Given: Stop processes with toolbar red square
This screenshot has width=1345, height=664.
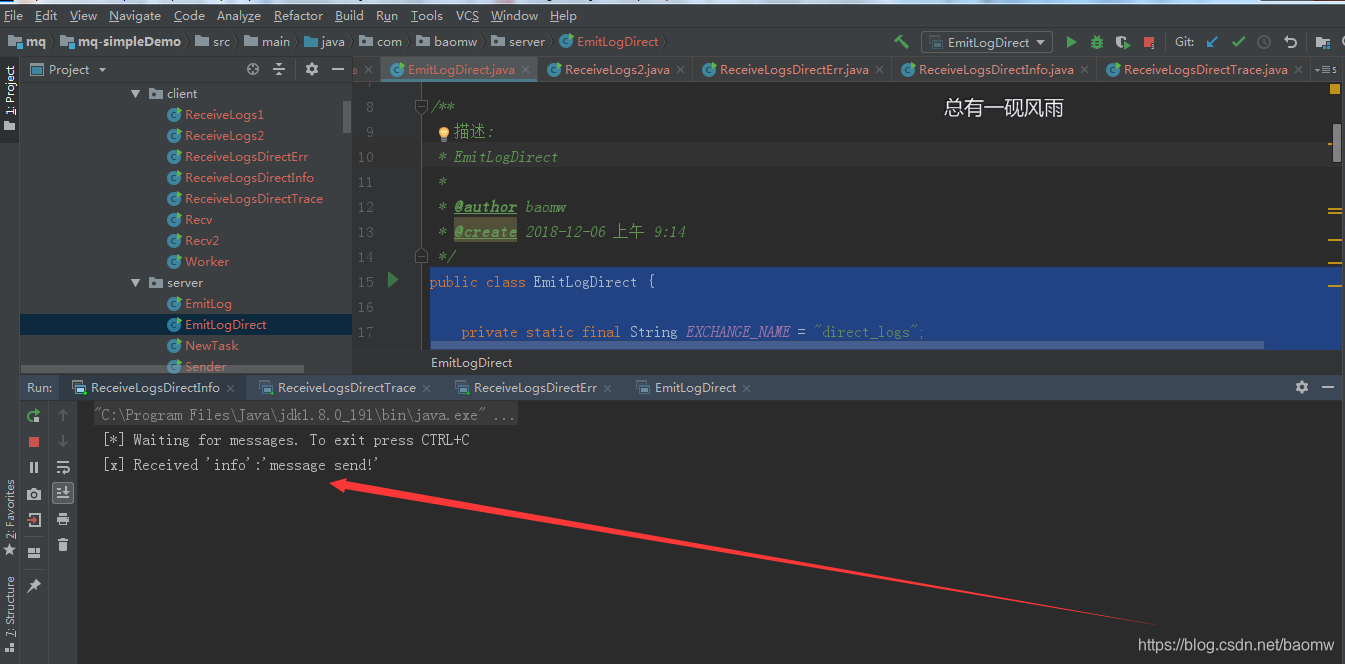Looking at the screenshot, I should (x=1149, y=42).
